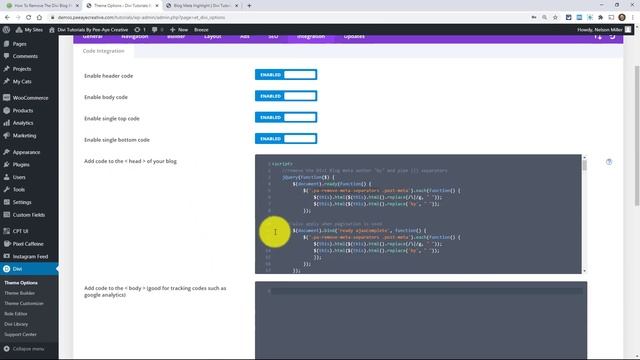Switch to the SEO tab
Screen dimensions: 640x360
(273, 37)
